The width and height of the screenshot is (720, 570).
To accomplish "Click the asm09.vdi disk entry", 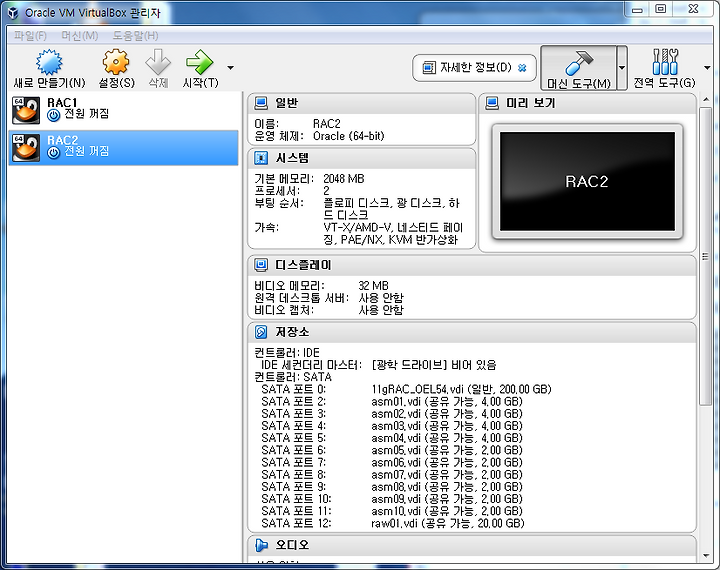I will (x=447, y=499).
